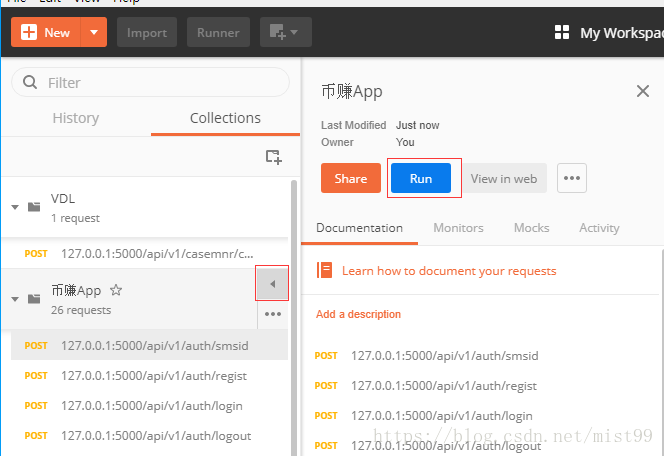This screenshot has height=456, width=664.
Task: Click the blue Run button
Action: (x=421, y=178)
